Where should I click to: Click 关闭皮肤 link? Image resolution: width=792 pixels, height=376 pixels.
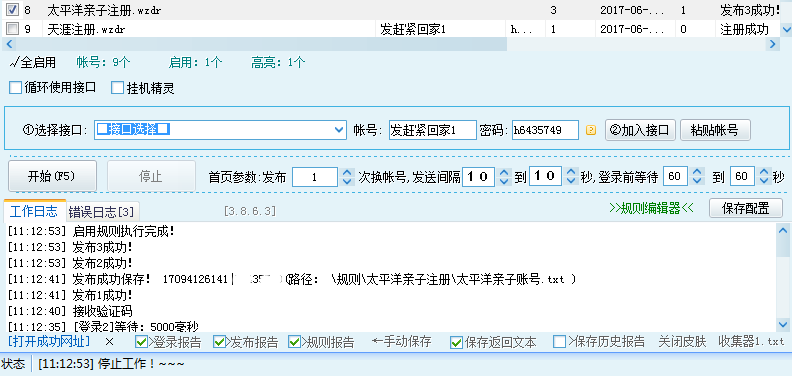[682, 342]
